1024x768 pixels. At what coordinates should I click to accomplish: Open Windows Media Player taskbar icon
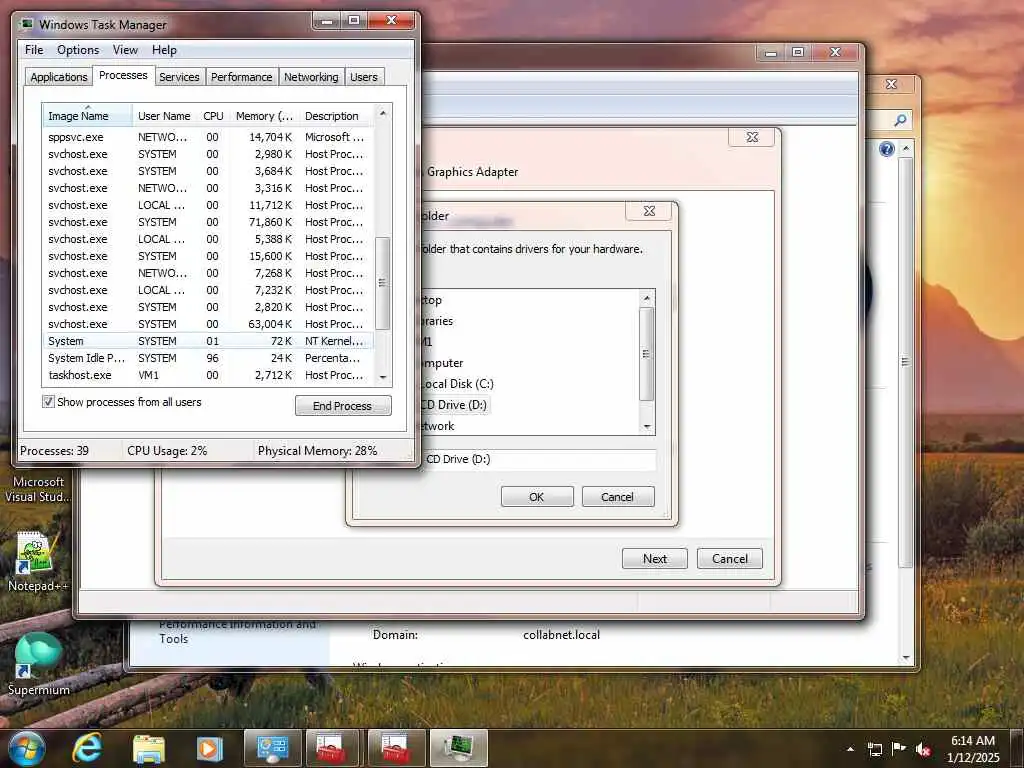click(x=209, y=748)
